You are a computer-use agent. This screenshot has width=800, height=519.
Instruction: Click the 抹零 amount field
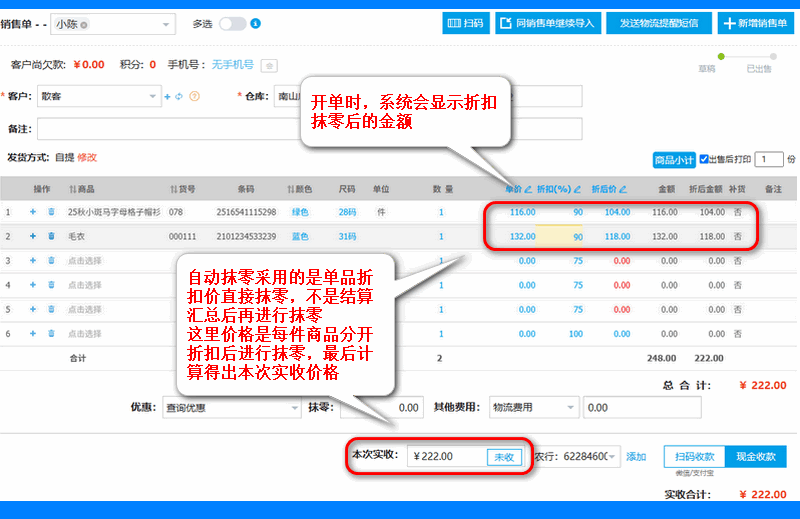click(x=381, y=407)
